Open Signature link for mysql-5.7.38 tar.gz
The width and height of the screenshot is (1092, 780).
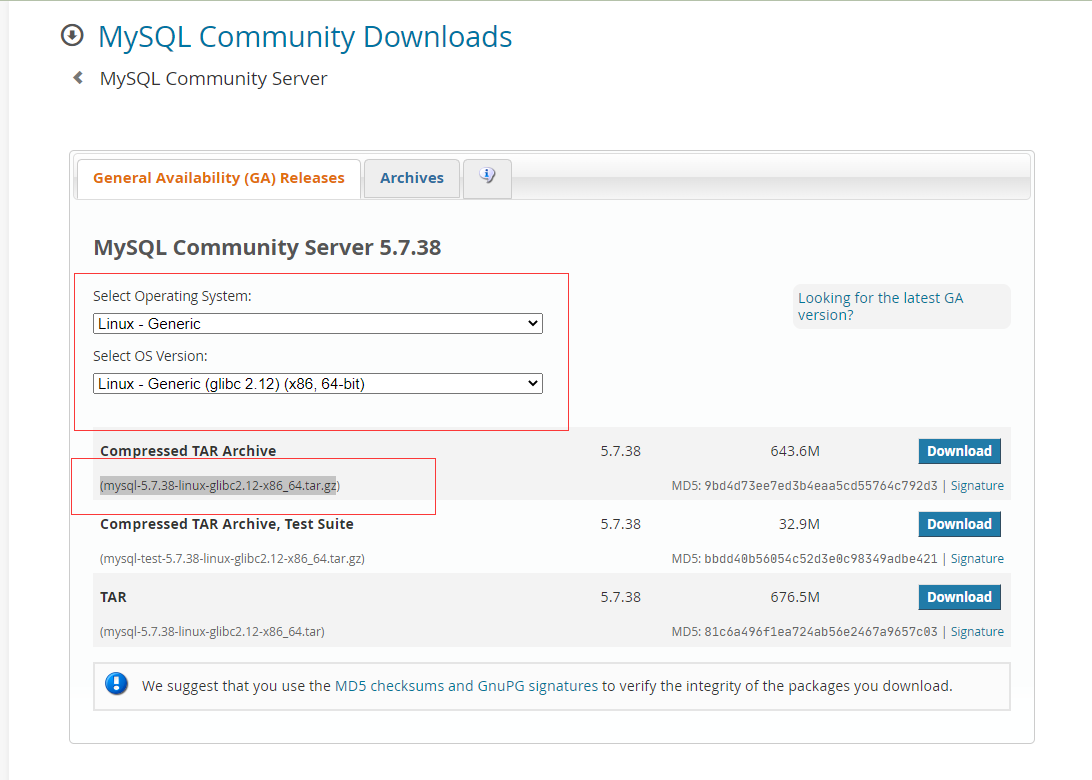click(x=977, y=486)
